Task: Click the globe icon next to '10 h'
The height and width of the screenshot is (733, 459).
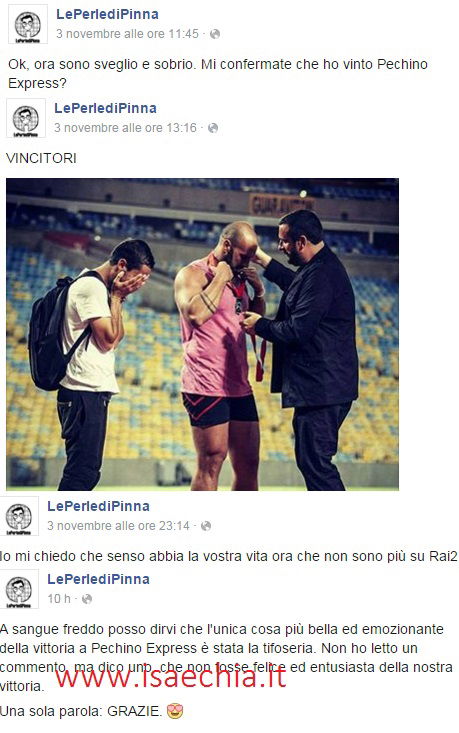Action: (87, 599)
